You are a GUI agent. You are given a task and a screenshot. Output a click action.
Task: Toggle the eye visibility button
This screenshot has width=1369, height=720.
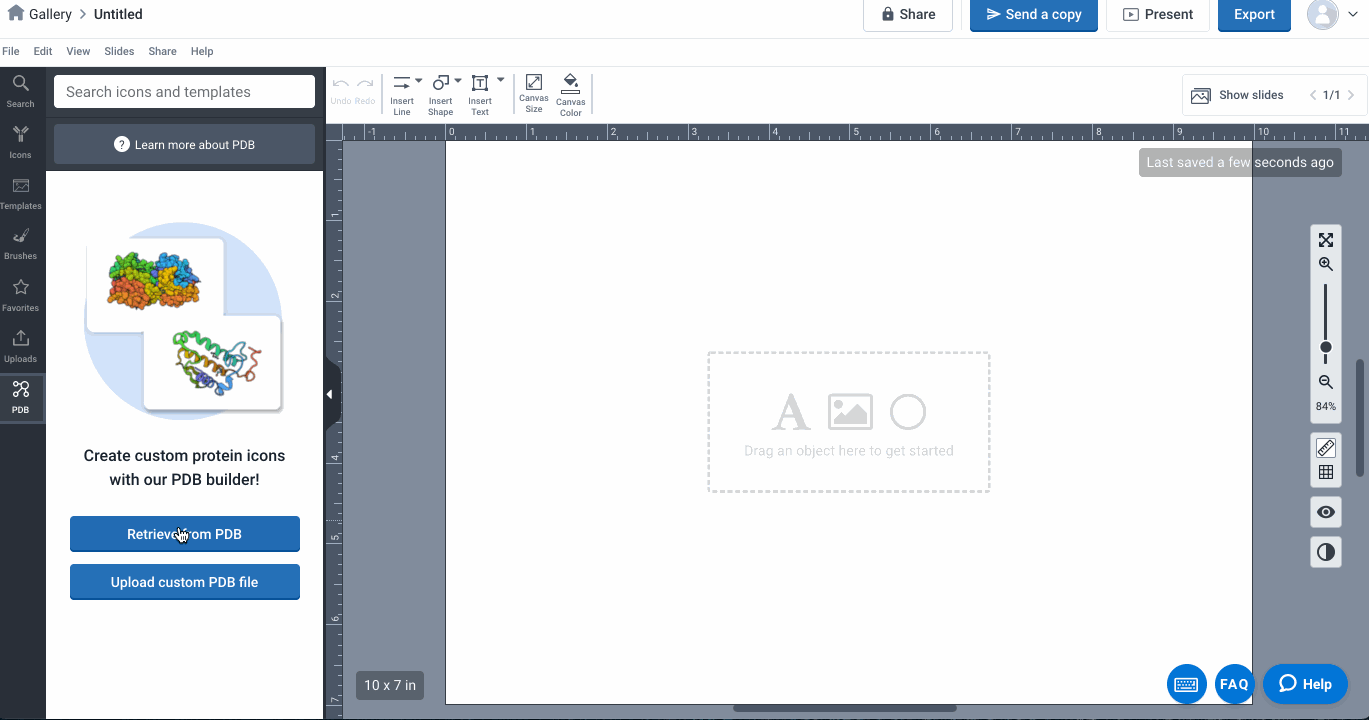click(1326, 512)
